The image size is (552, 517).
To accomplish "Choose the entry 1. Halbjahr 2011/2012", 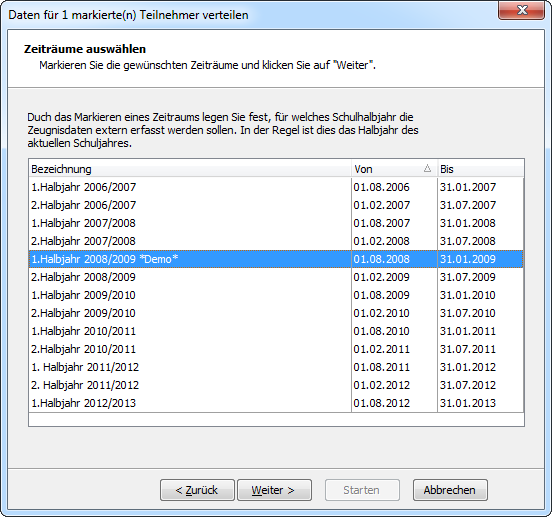I will click(276, 367).
